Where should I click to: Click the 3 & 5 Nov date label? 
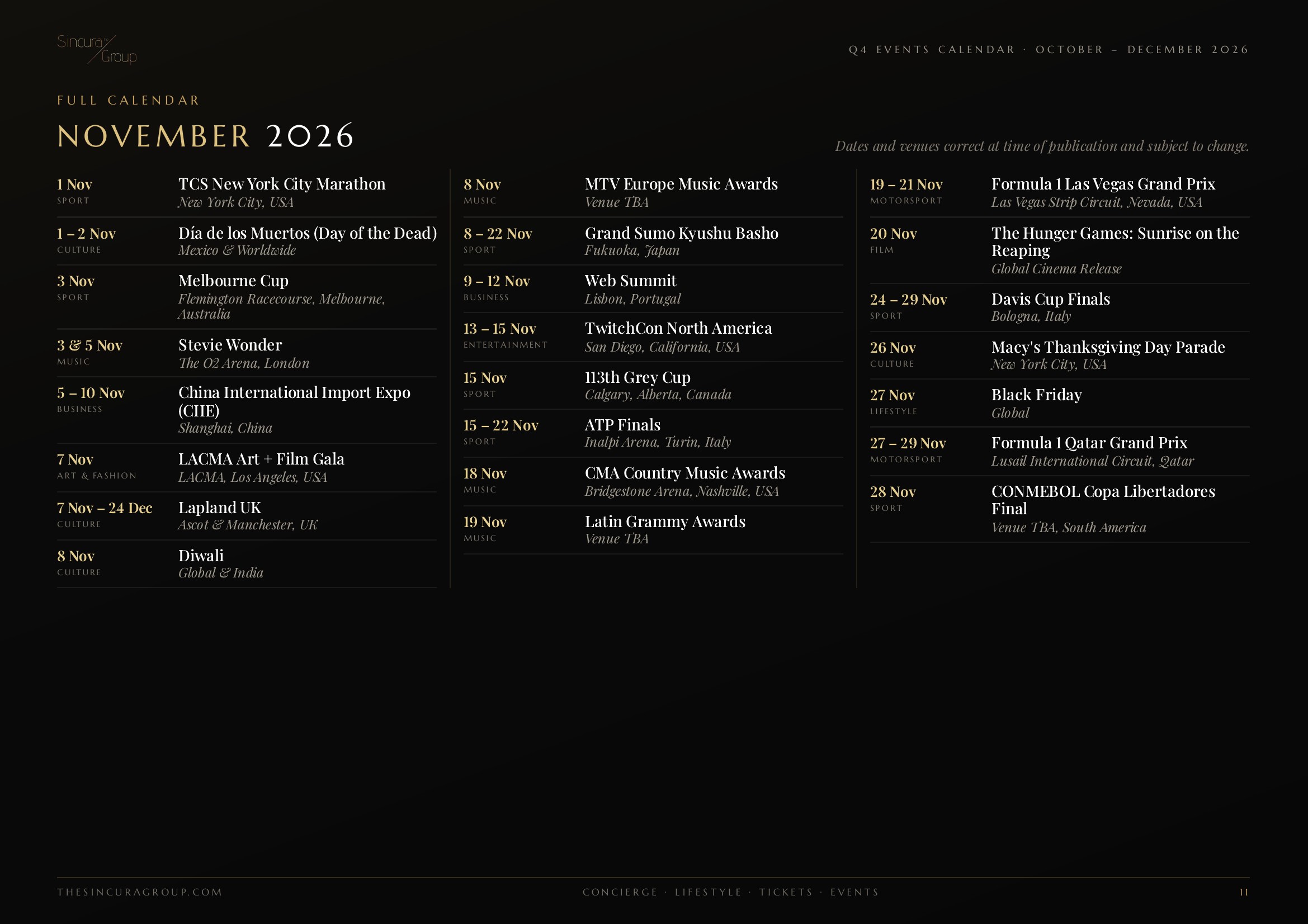[x=89, y=345]
